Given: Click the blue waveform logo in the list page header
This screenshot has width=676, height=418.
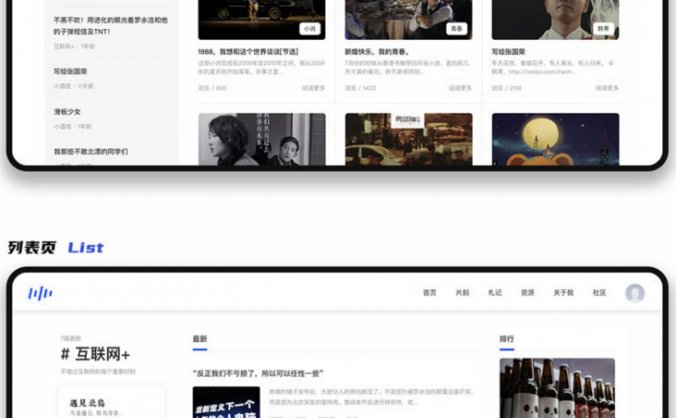Looking at the screenshot, I should 40,293.
